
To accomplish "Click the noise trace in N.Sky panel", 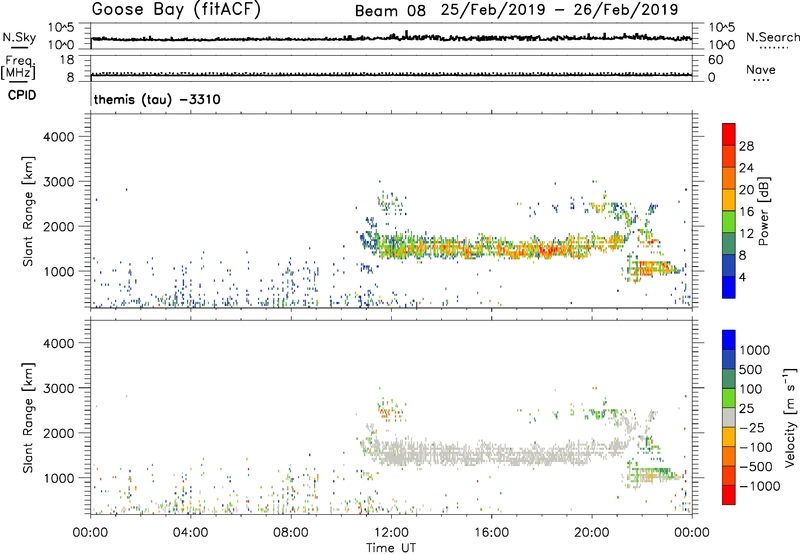I will coord(391,38).
